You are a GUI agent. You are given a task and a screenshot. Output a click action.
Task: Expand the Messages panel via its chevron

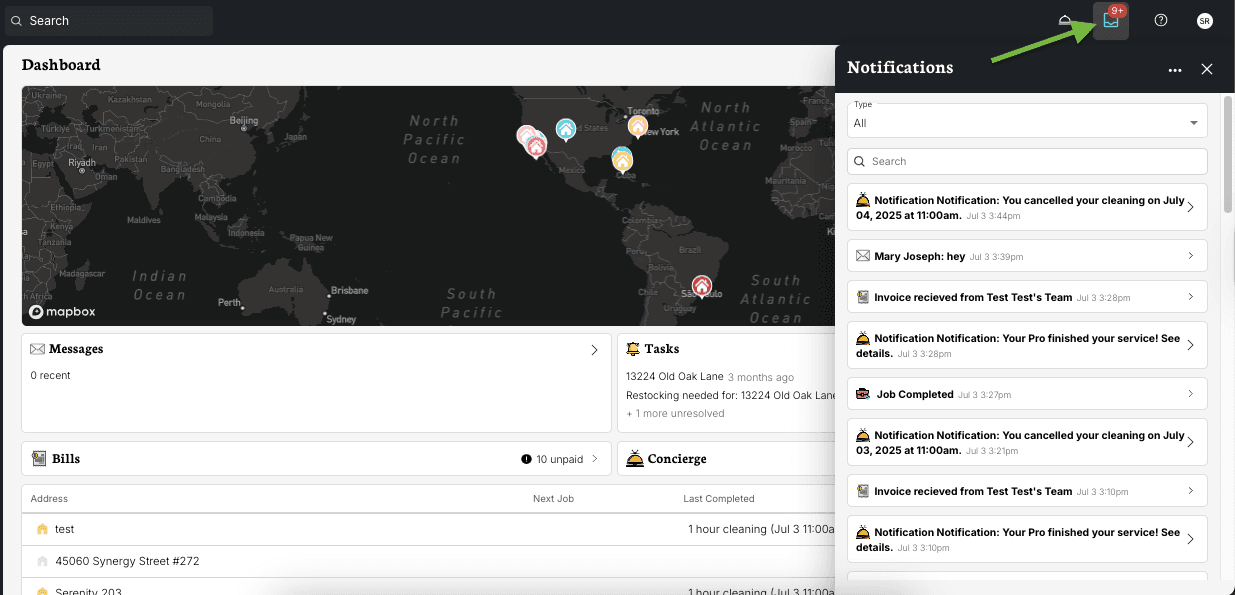(594, 349)
